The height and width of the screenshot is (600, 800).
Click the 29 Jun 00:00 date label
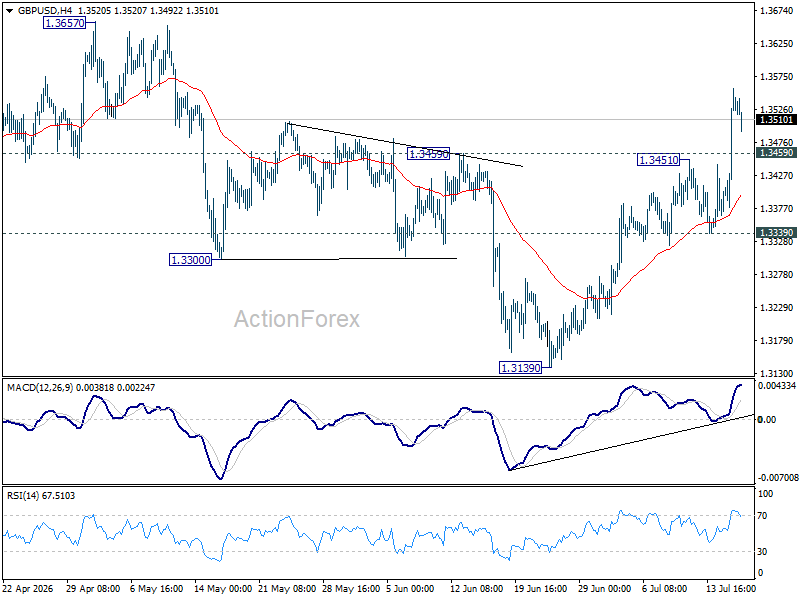coord(605,588)
